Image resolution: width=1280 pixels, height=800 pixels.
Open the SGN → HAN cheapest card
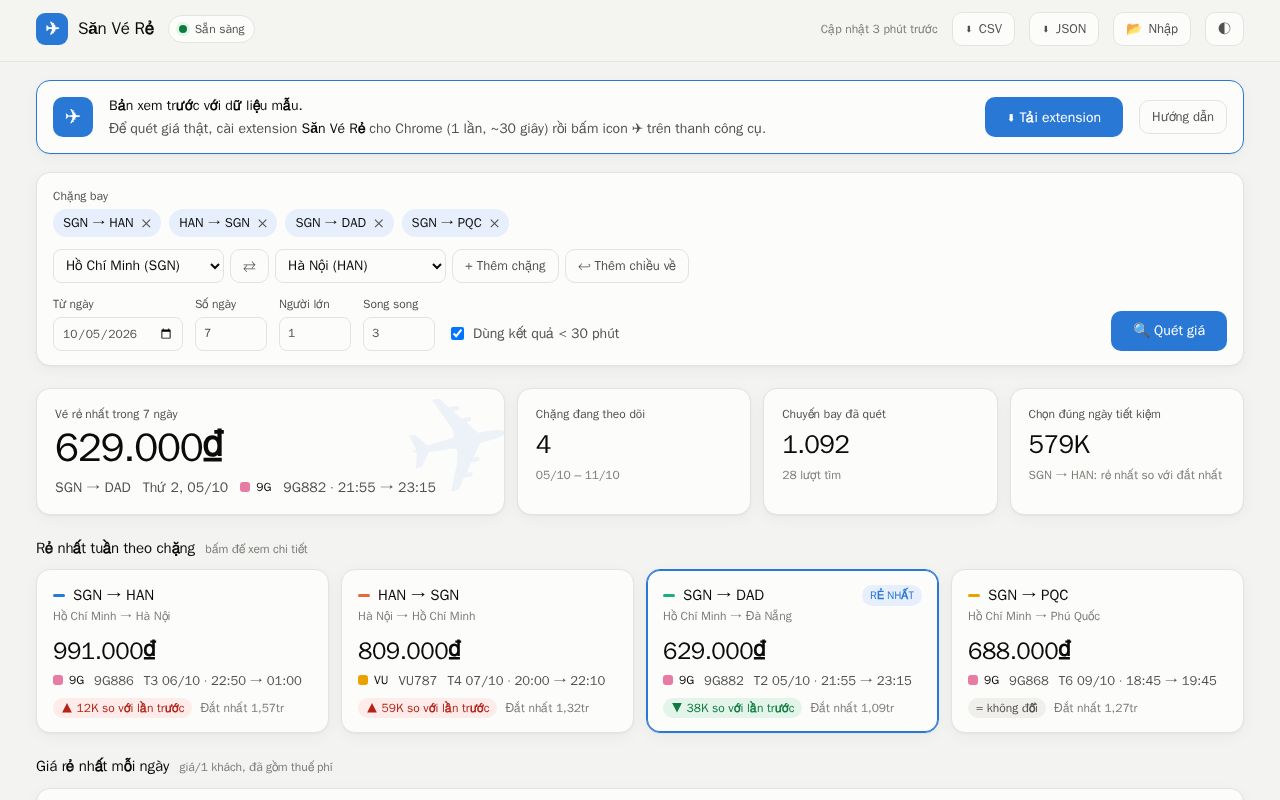tap(182, 651)
